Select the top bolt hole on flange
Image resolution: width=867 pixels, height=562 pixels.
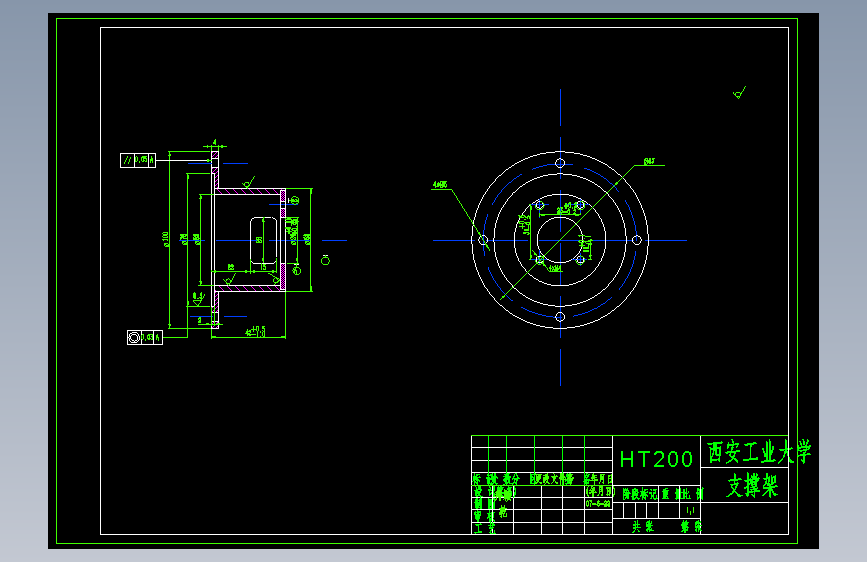(560, 163)
